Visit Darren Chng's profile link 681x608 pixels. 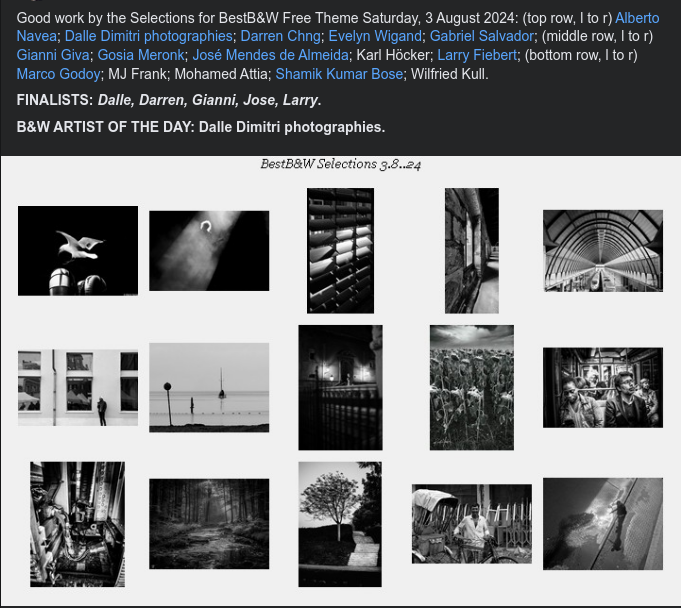[281, 36]
